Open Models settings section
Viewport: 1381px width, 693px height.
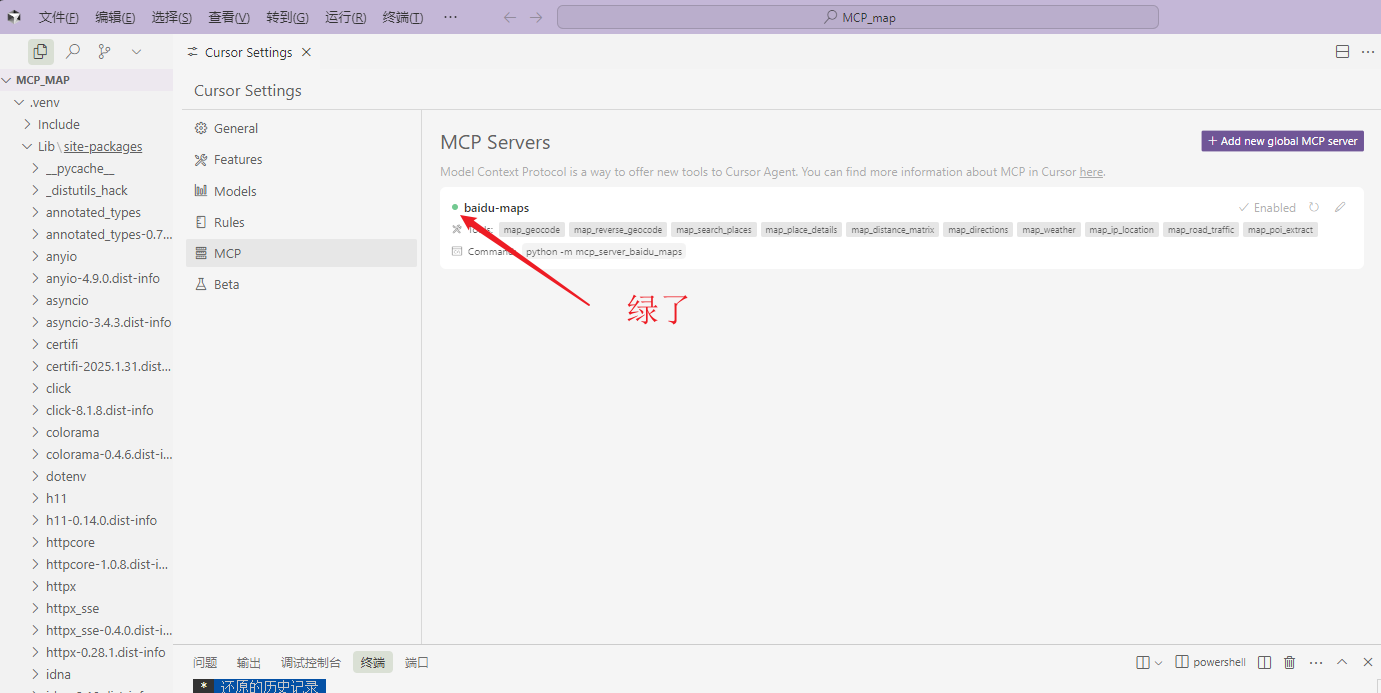(301, 191)
